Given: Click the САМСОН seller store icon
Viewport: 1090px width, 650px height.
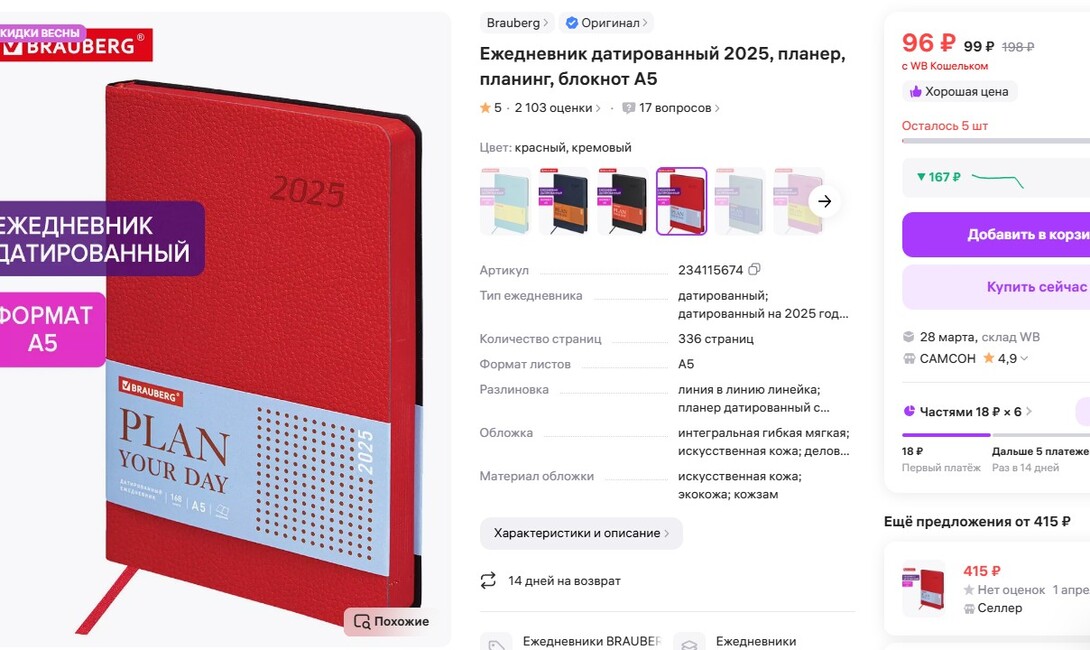Looking at the screenshot, I should [909, 359].
